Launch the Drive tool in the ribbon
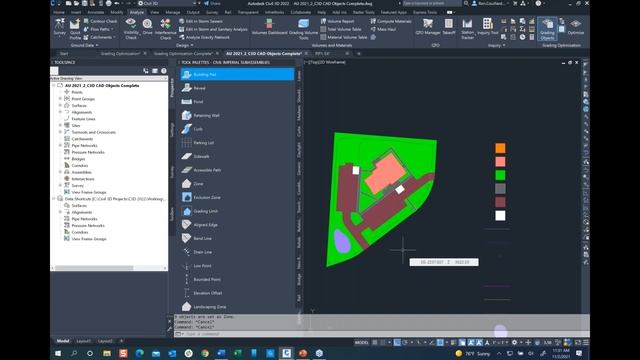 coord(147,27)
